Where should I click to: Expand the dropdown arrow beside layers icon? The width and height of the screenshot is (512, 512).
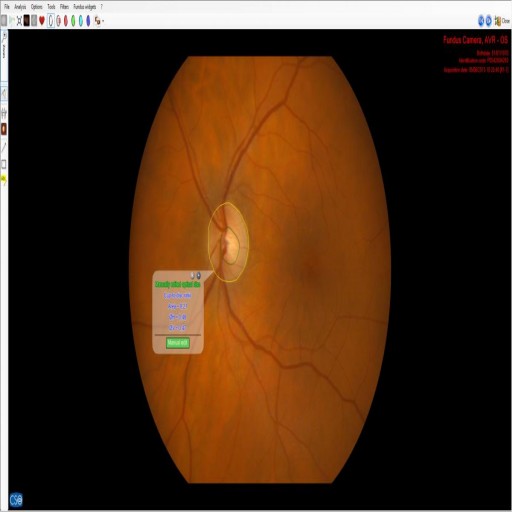(x=103, y=21)
